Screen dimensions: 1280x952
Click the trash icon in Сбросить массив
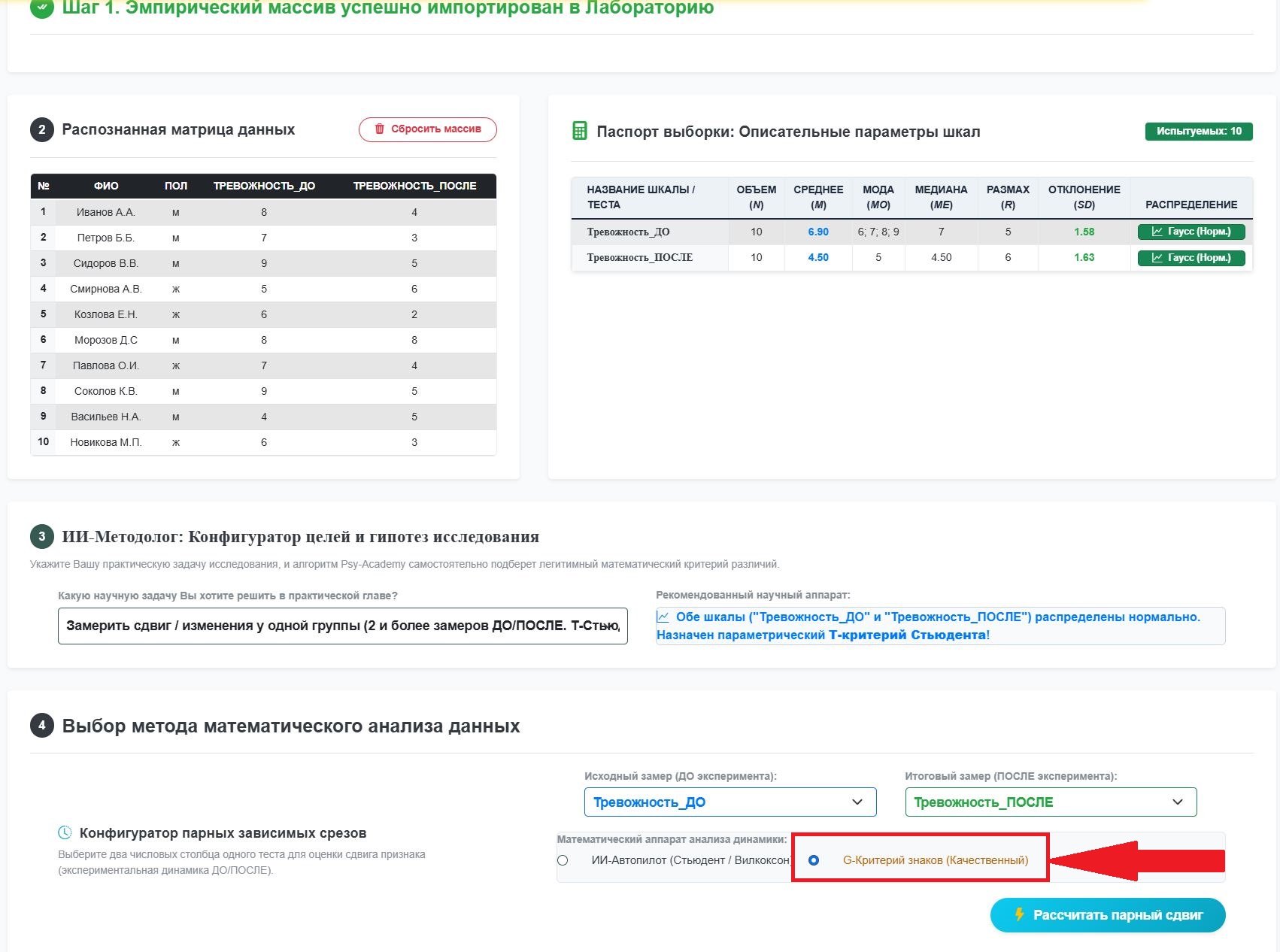(379, 129)
